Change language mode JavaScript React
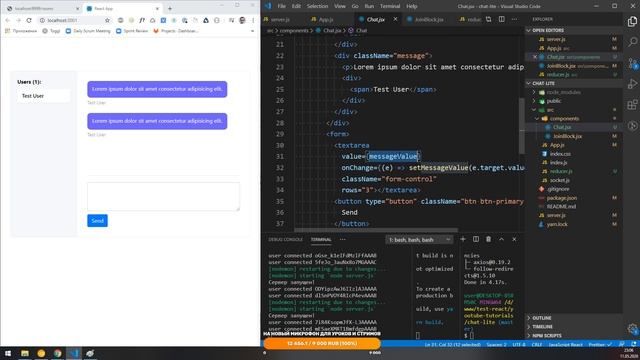The width and height of the screenshot is (640, 360). point(565,344)
